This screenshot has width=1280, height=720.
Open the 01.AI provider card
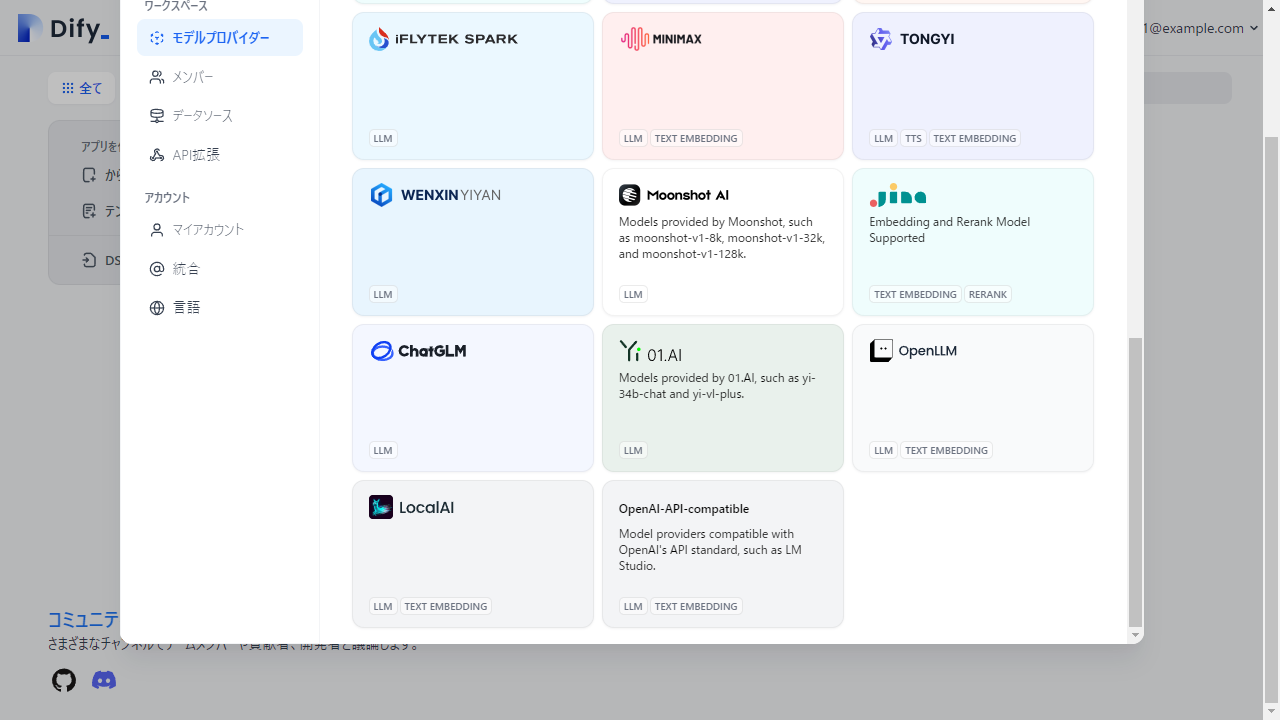(722, 397)
